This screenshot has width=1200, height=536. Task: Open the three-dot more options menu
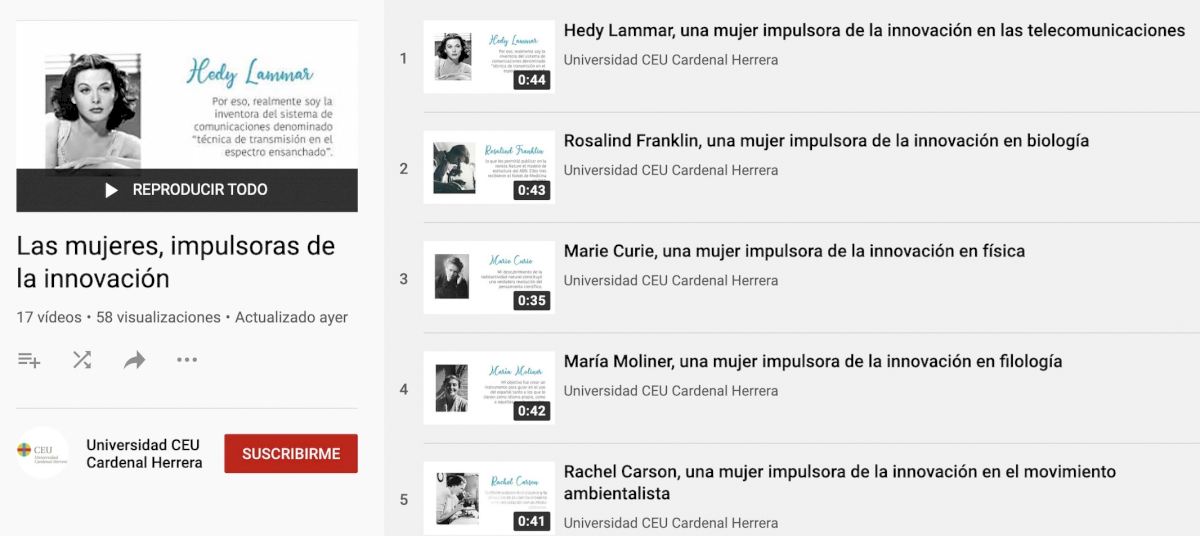point(187,360)
